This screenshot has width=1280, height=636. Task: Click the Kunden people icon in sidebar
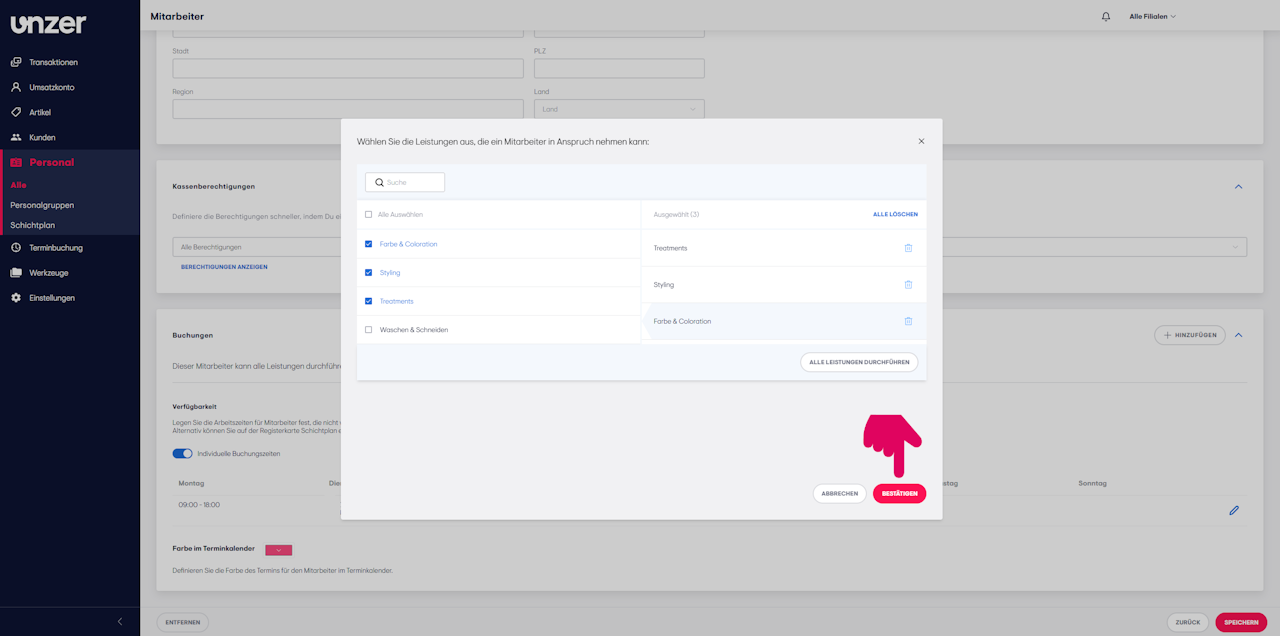(x=17, y=137)
